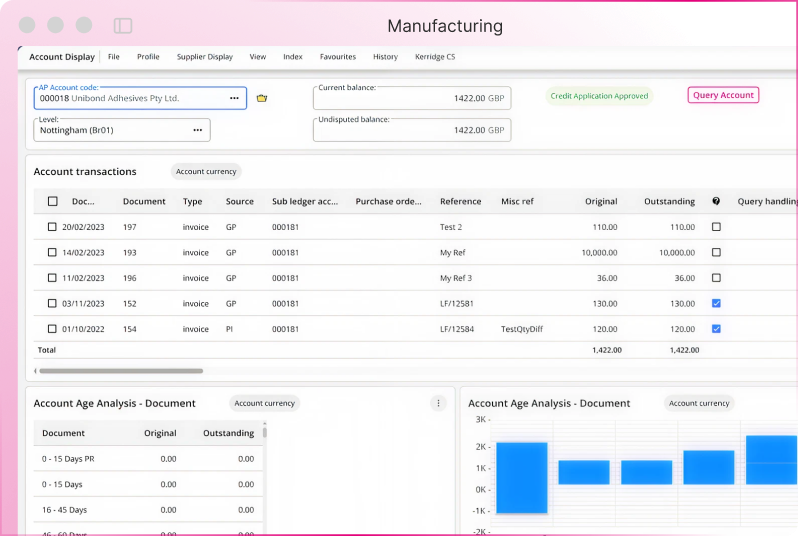This screenshot has width=798, height=536.
Task: Click the Account Display tab title
Action: point(62,57)
